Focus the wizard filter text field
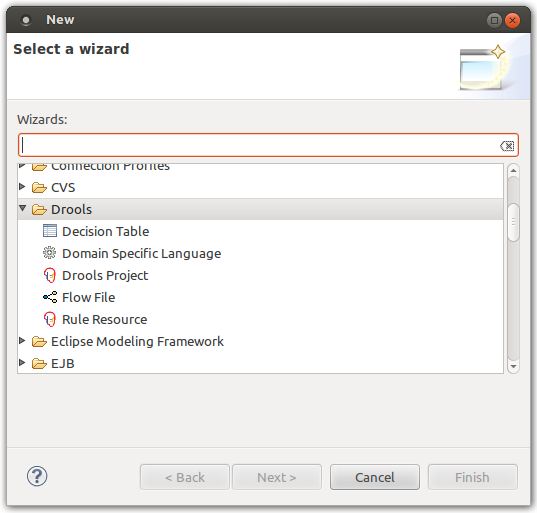This screenshot has height=513, width=537. click(260, 145)
